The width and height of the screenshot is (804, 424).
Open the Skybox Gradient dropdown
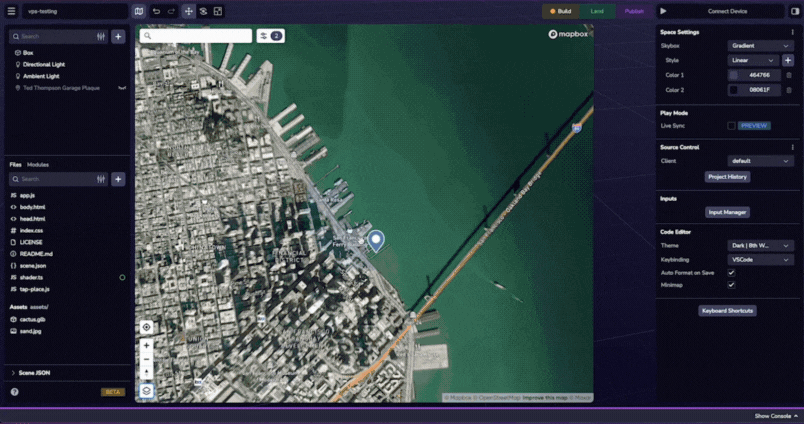click(760, 46)
